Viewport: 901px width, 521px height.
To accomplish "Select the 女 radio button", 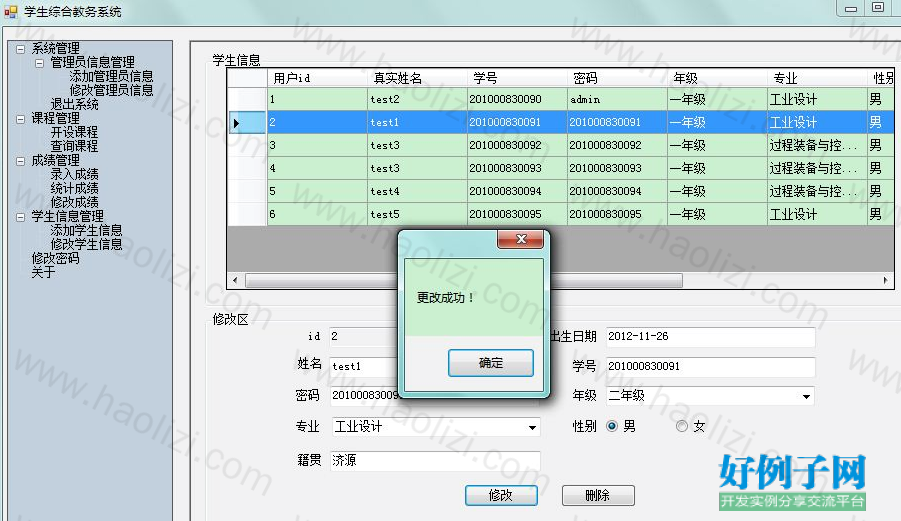I will 681,426.
